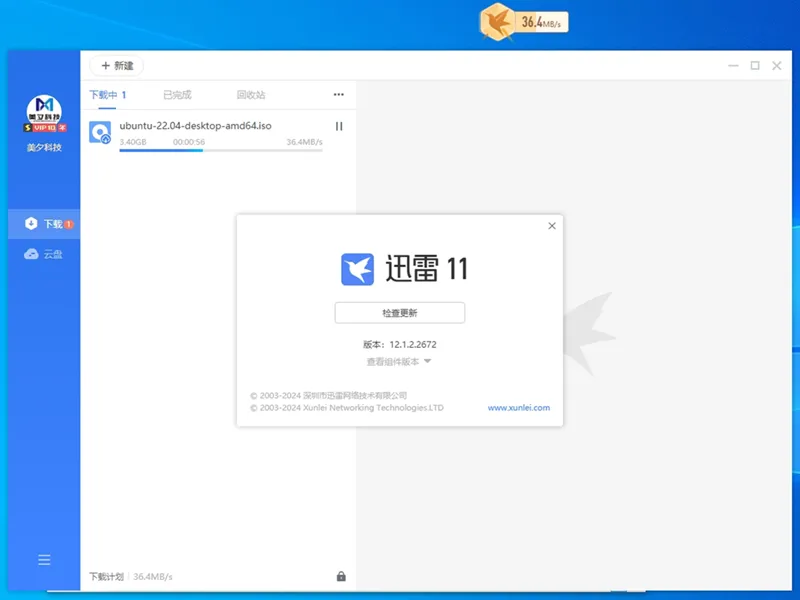Click the ubuntu ISO file type icon

coord(100,132)
